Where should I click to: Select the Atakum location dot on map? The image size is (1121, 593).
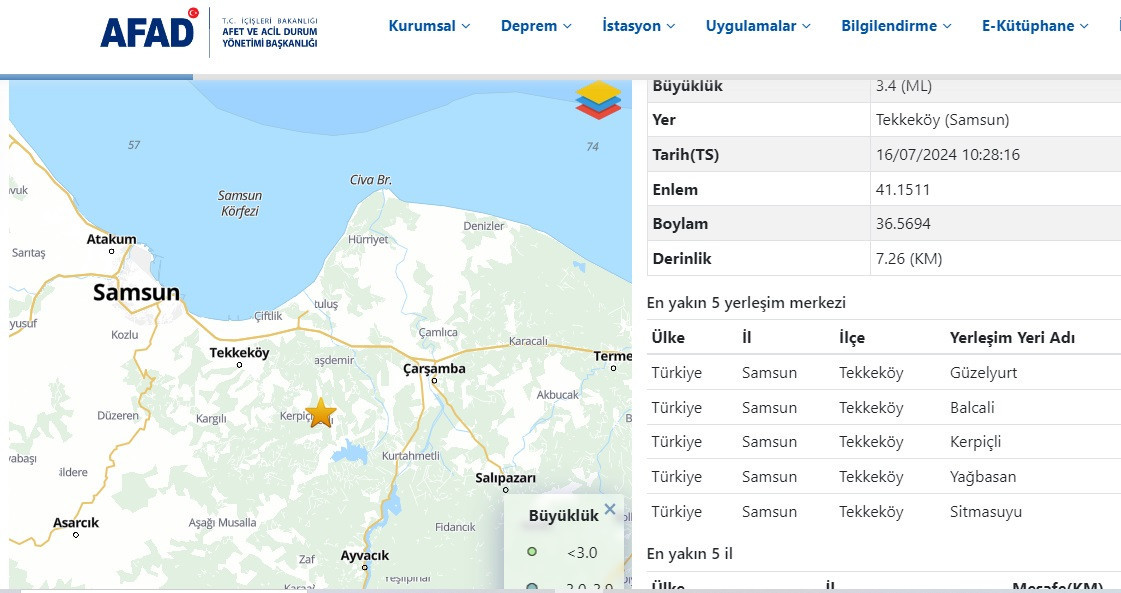[112, 251]
